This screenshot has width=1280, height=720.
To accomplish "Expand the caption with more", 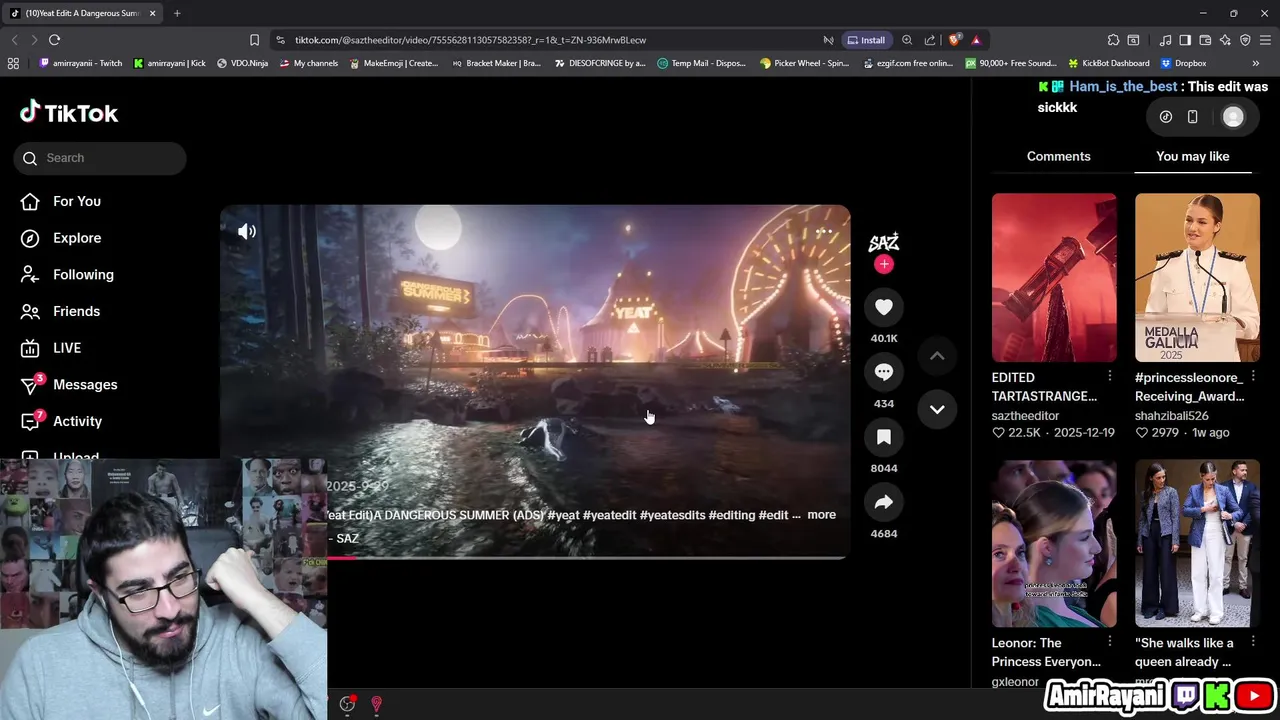I will (821, 515).
